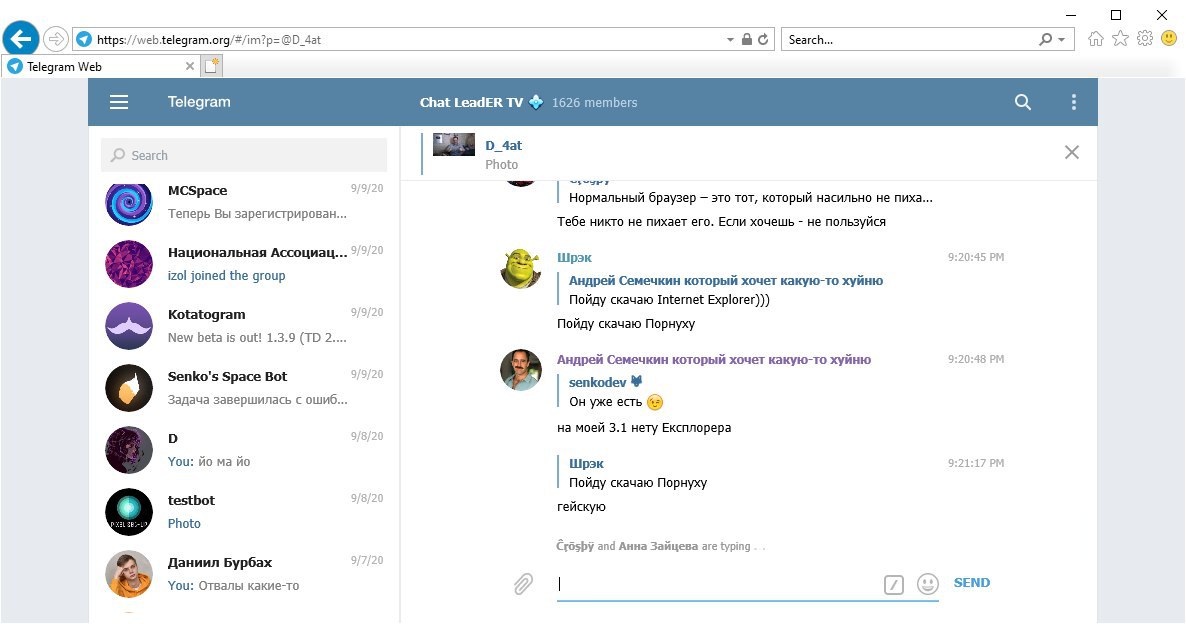The width and height of the screenshot is (1186, 624).
Task: Open Senko's Space Bot chat
Action: coord(244,388)
